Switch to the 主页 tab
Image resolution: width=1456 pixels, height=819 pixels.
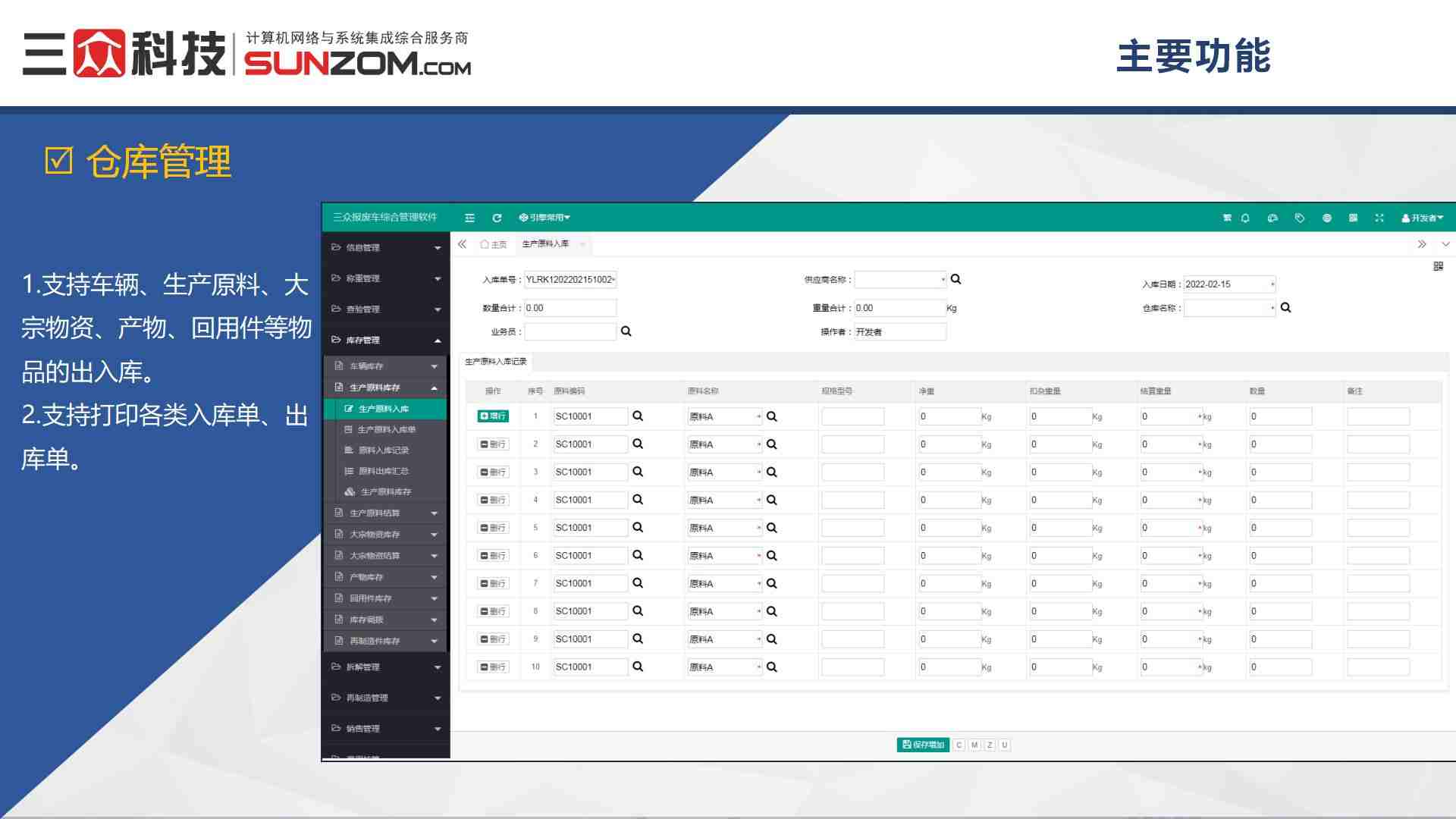click(494, 244)
